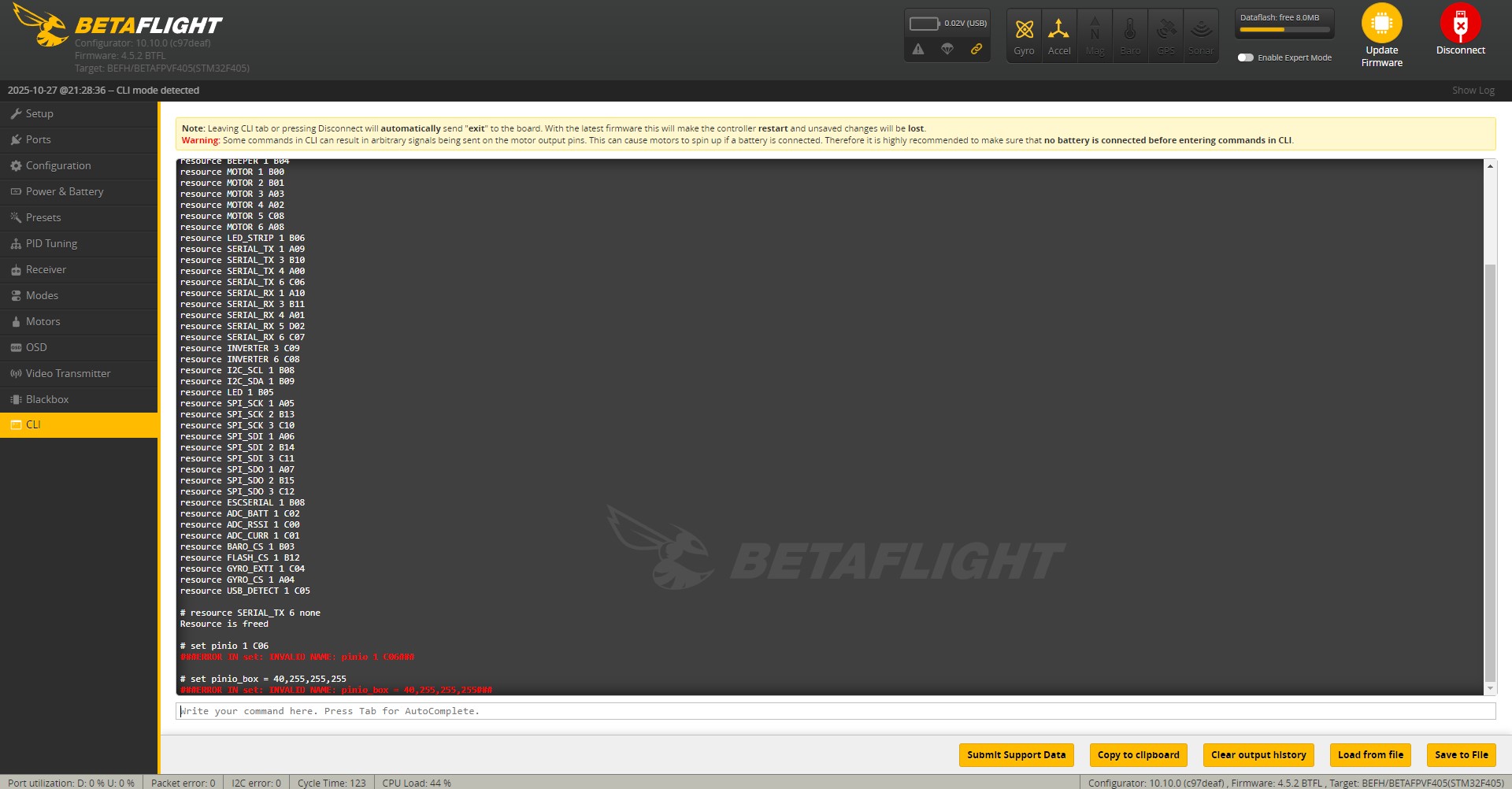Click the red Disconnect icon

[x=1460, y=24]
